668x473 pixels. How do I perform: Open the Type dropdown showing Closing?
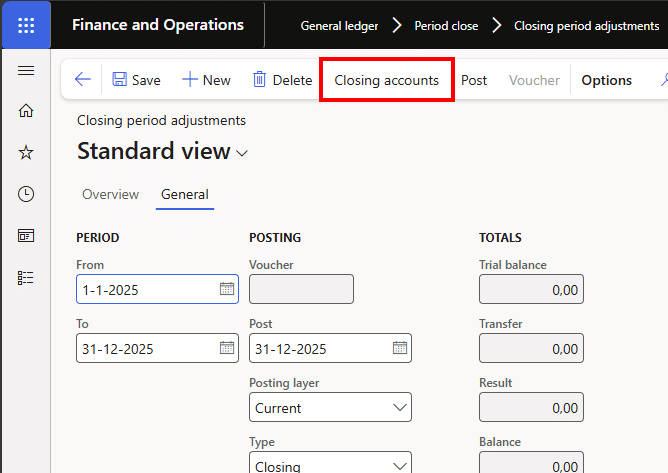point(330,463)
